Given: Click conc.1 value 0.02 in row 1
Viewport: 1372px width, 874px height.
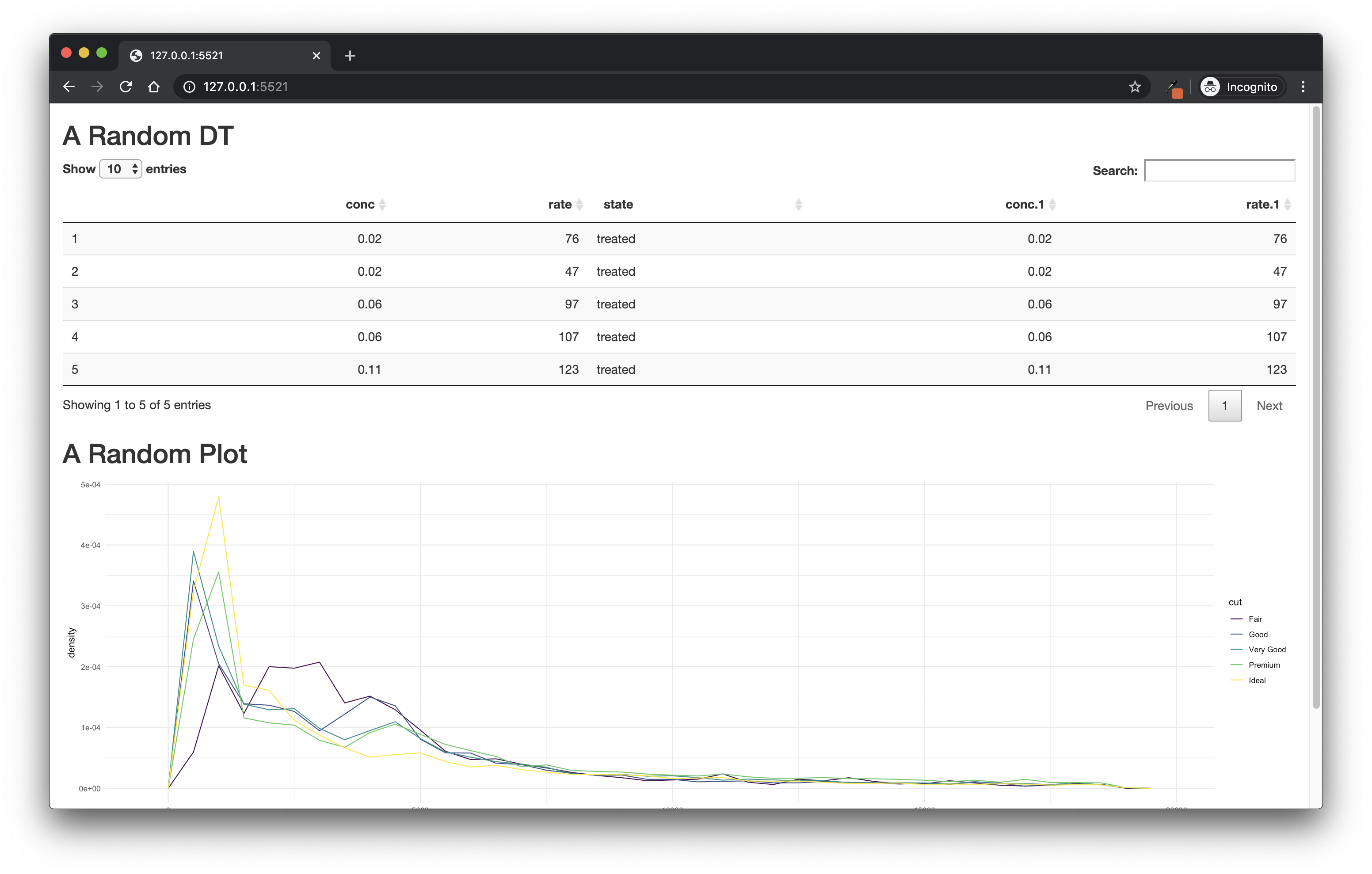Looking at the screenshot, I should pos(1039,239).
